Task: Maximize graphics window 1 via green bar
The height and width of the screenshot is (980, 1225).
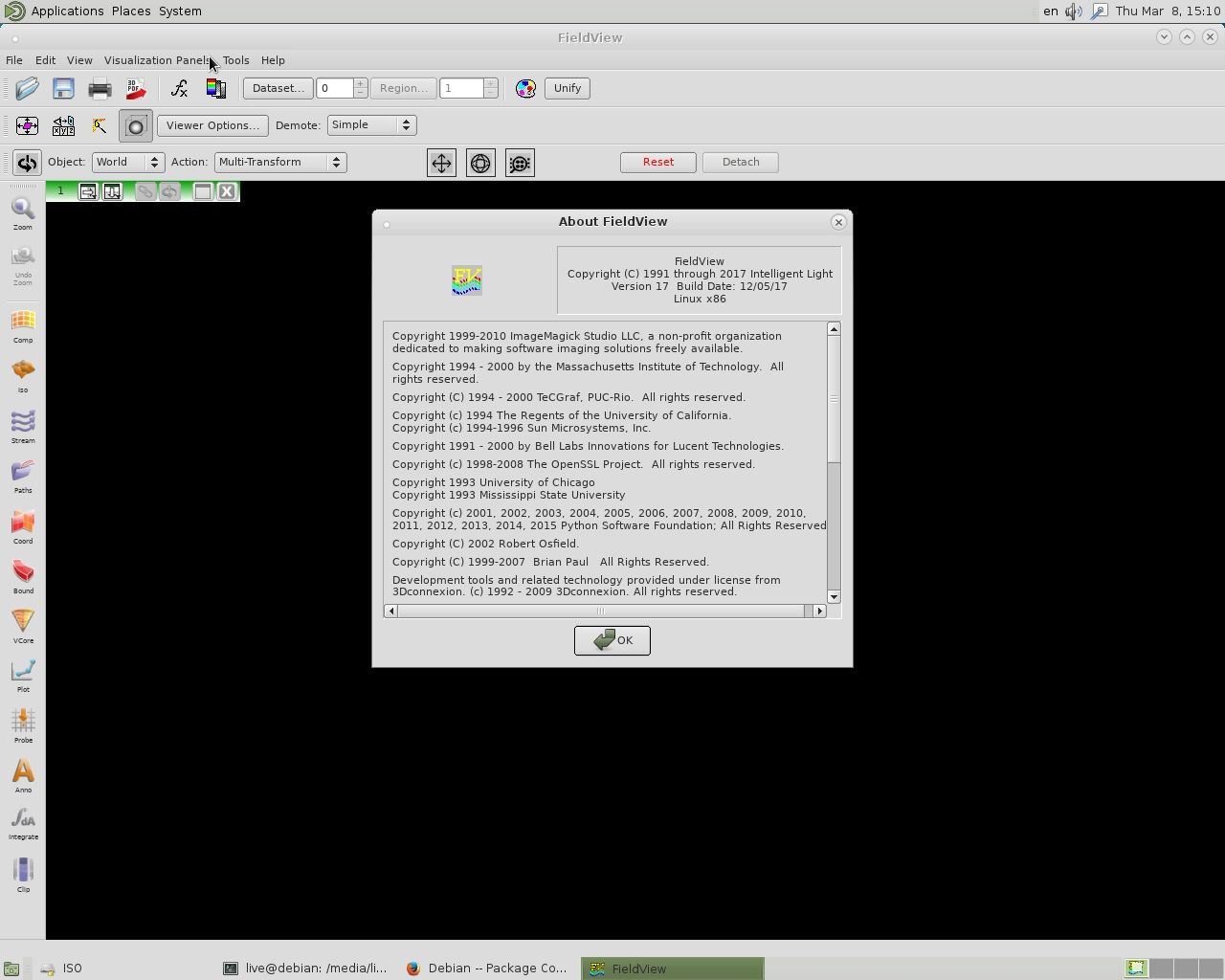Action: point(203,191)
